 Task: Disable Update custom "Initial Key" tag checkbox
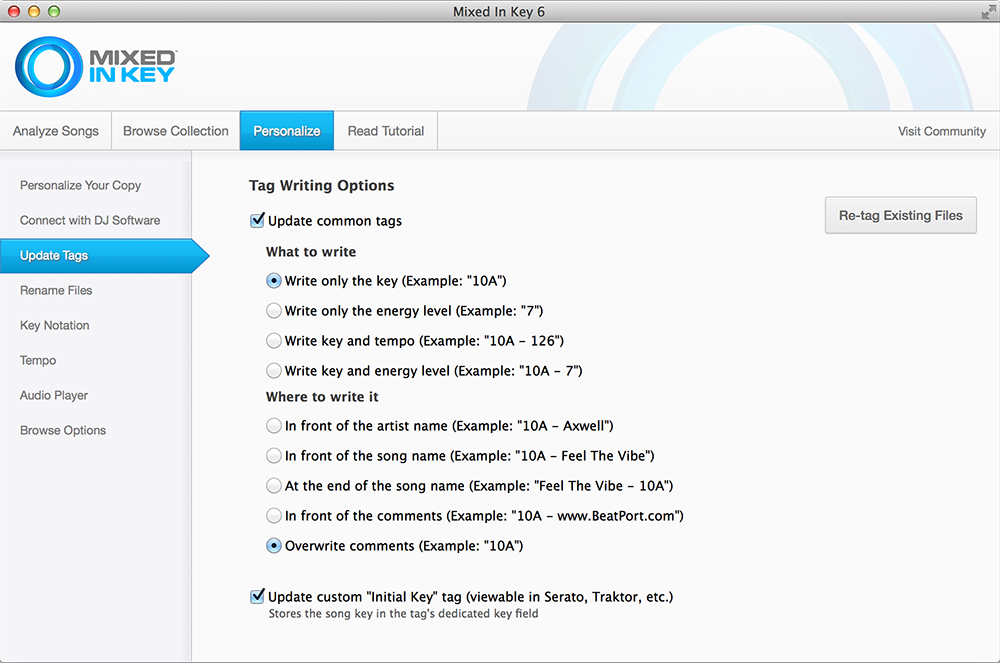[x=257, y=597]
